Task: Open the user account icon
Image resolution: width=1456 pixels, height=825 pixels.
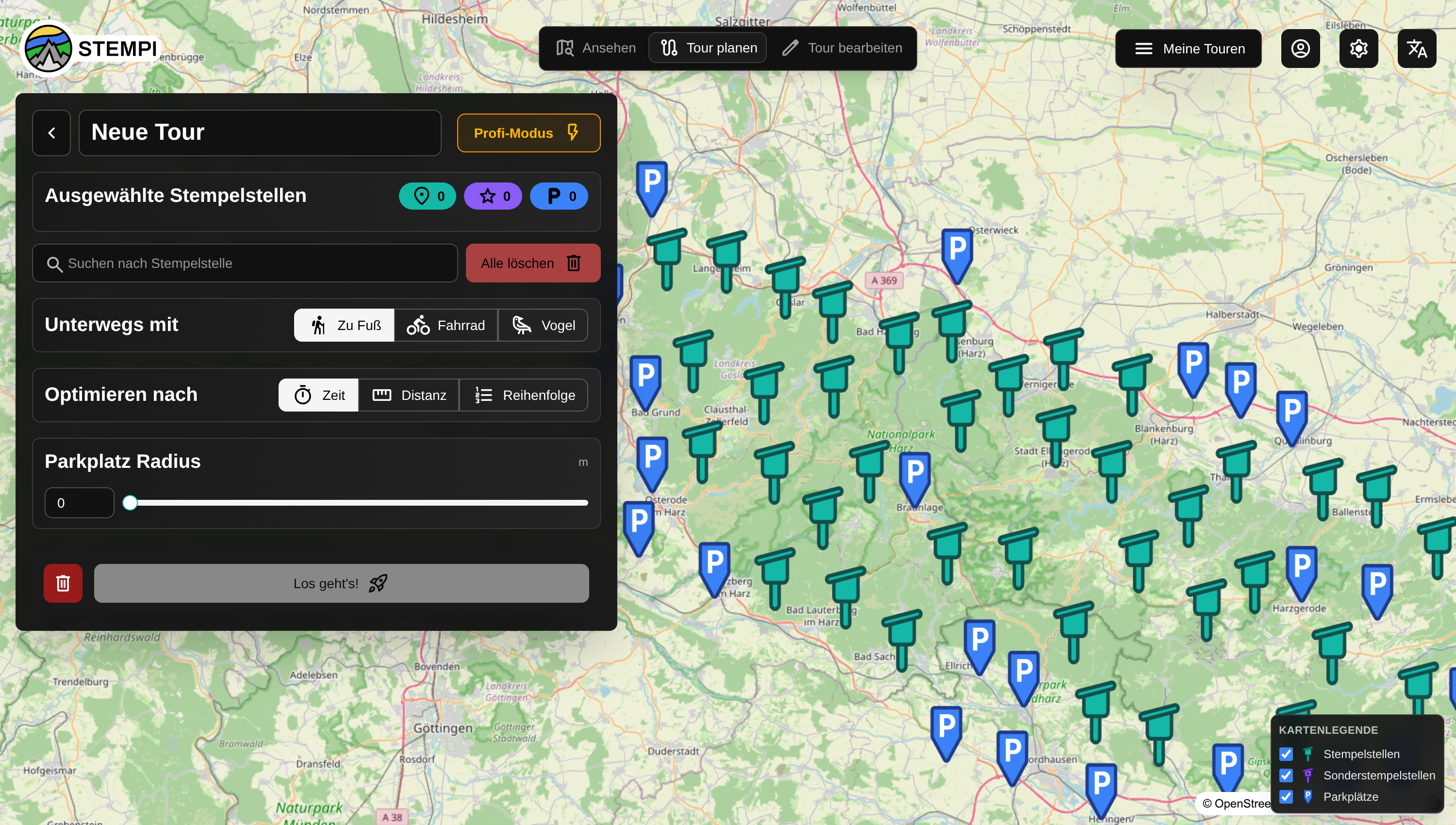Action: coord(1300,49)
